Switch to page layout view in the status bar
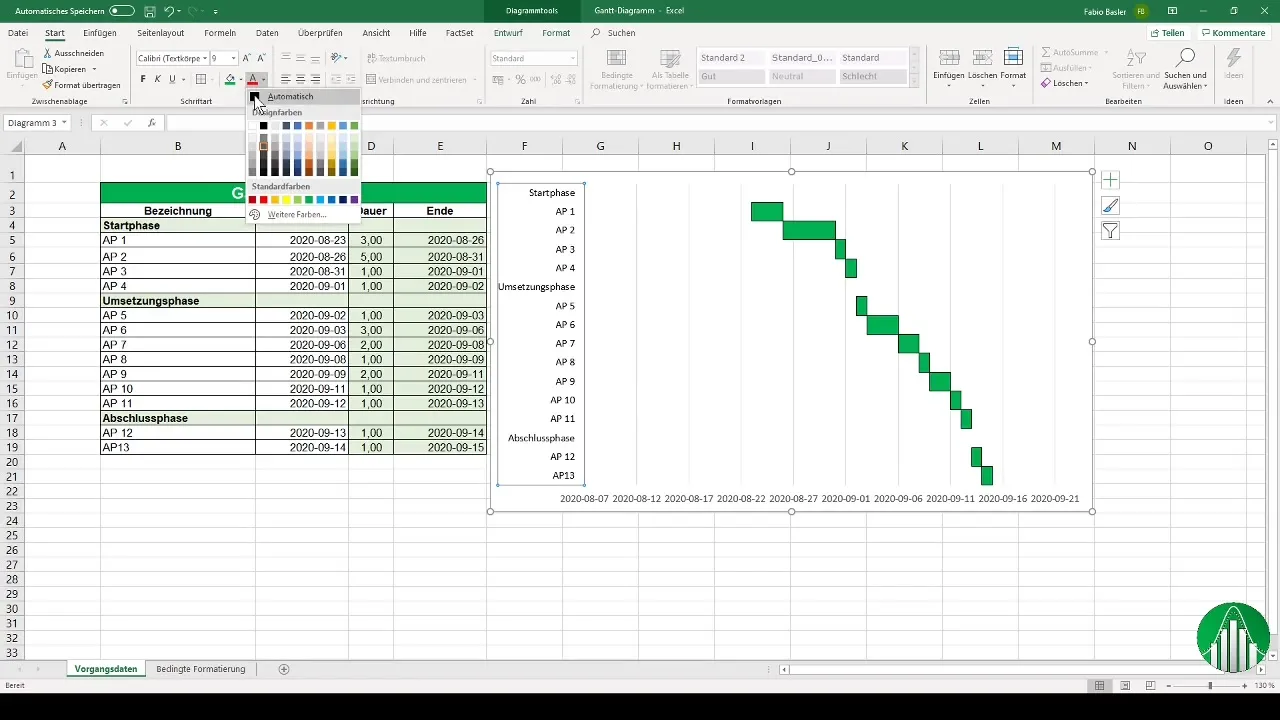Screen dimensions: 1280x720 tap(1125, 686)
